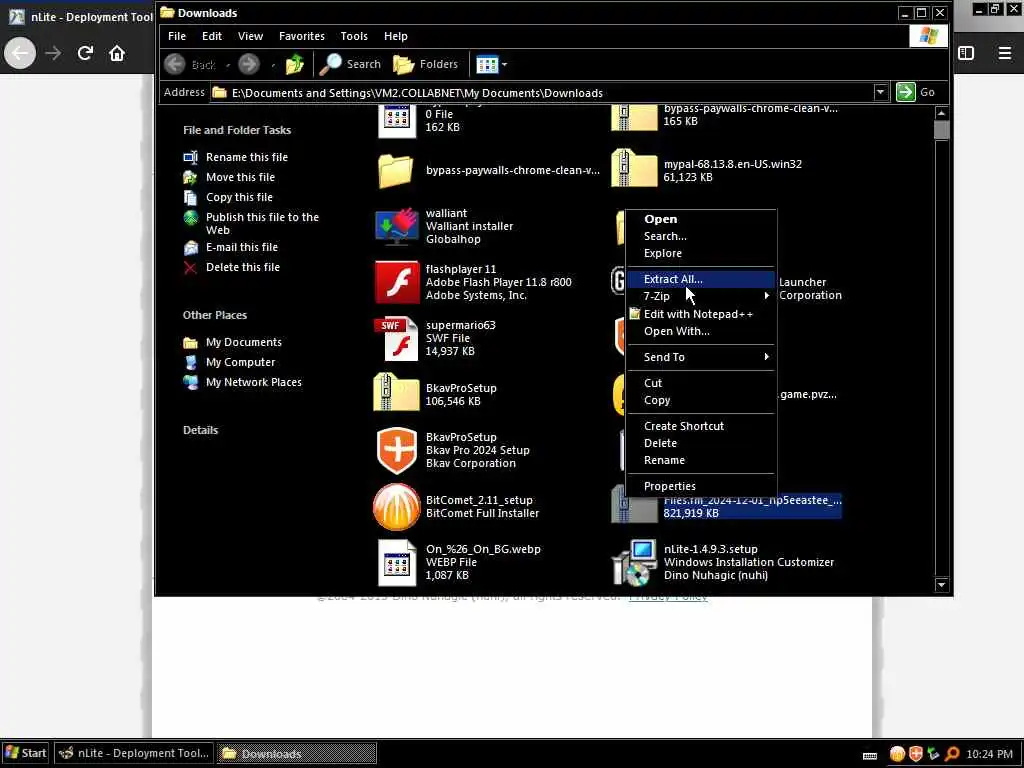Go up one folder level icon
Image resolution: width=1024 pixels, height=768 pixels.
pos(295,64)
